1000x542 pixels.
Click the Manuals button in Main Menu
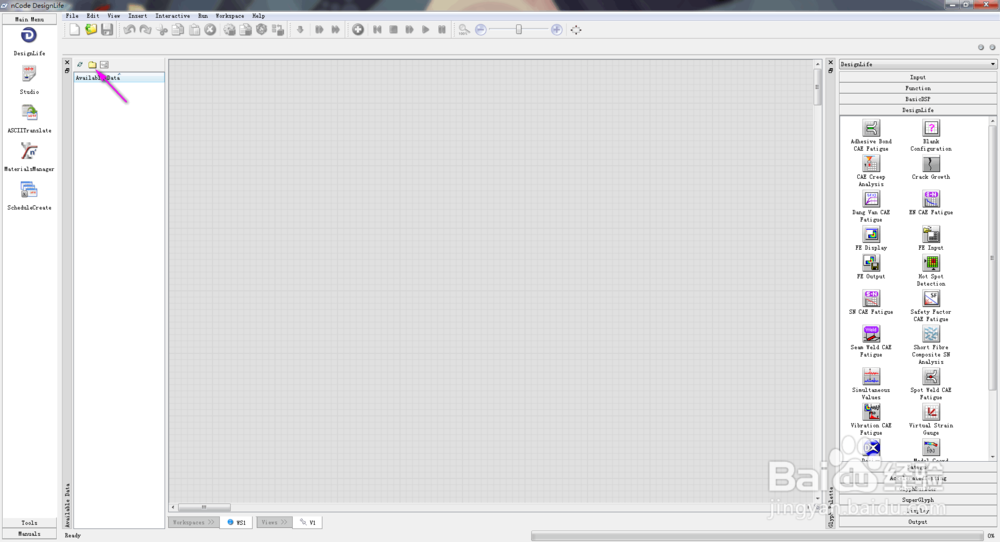29,534
